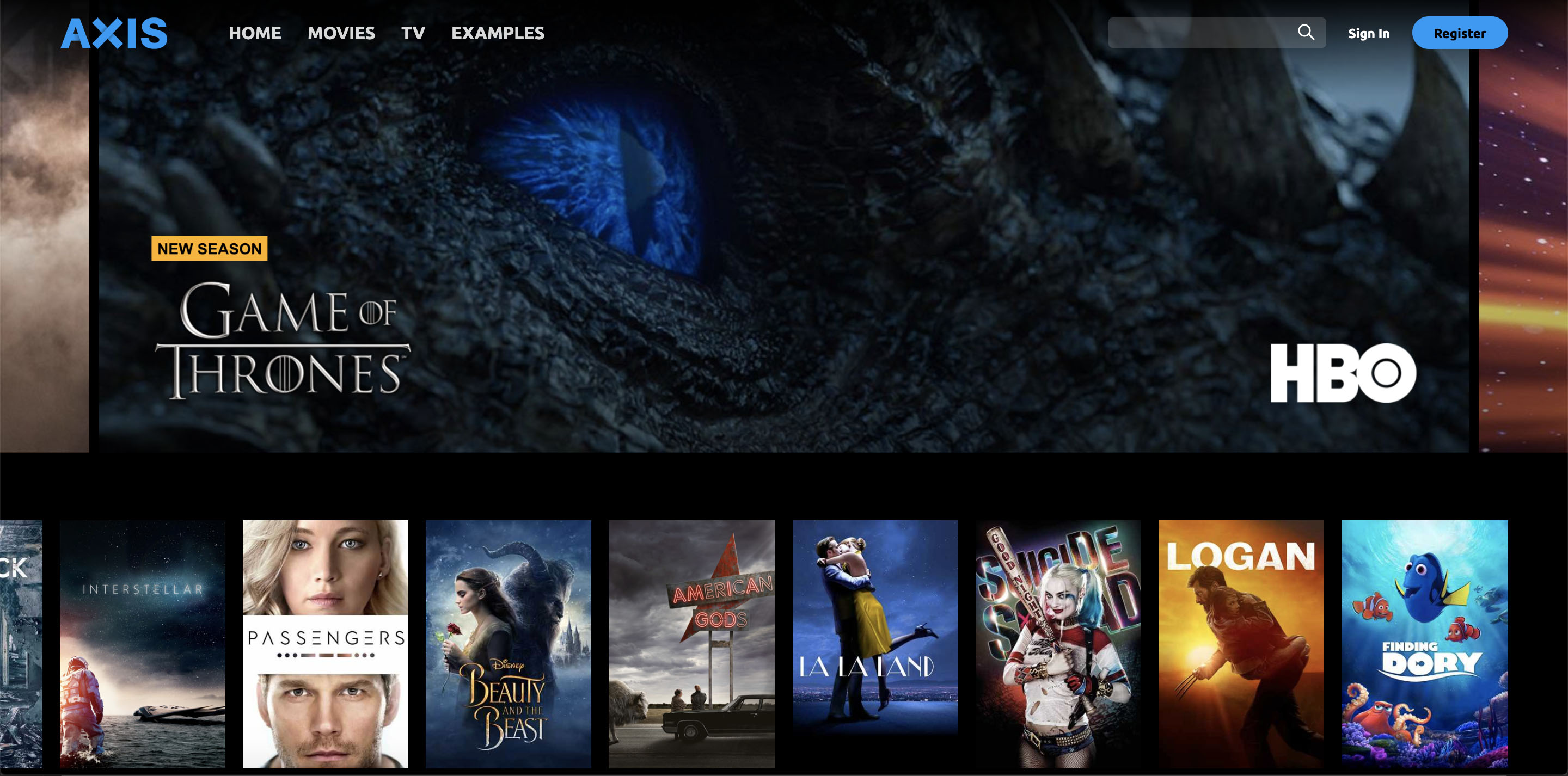This screenshot has width=1568, height=776.
Task: Open the American Gods poster
Action: click(x=692, y=644)
